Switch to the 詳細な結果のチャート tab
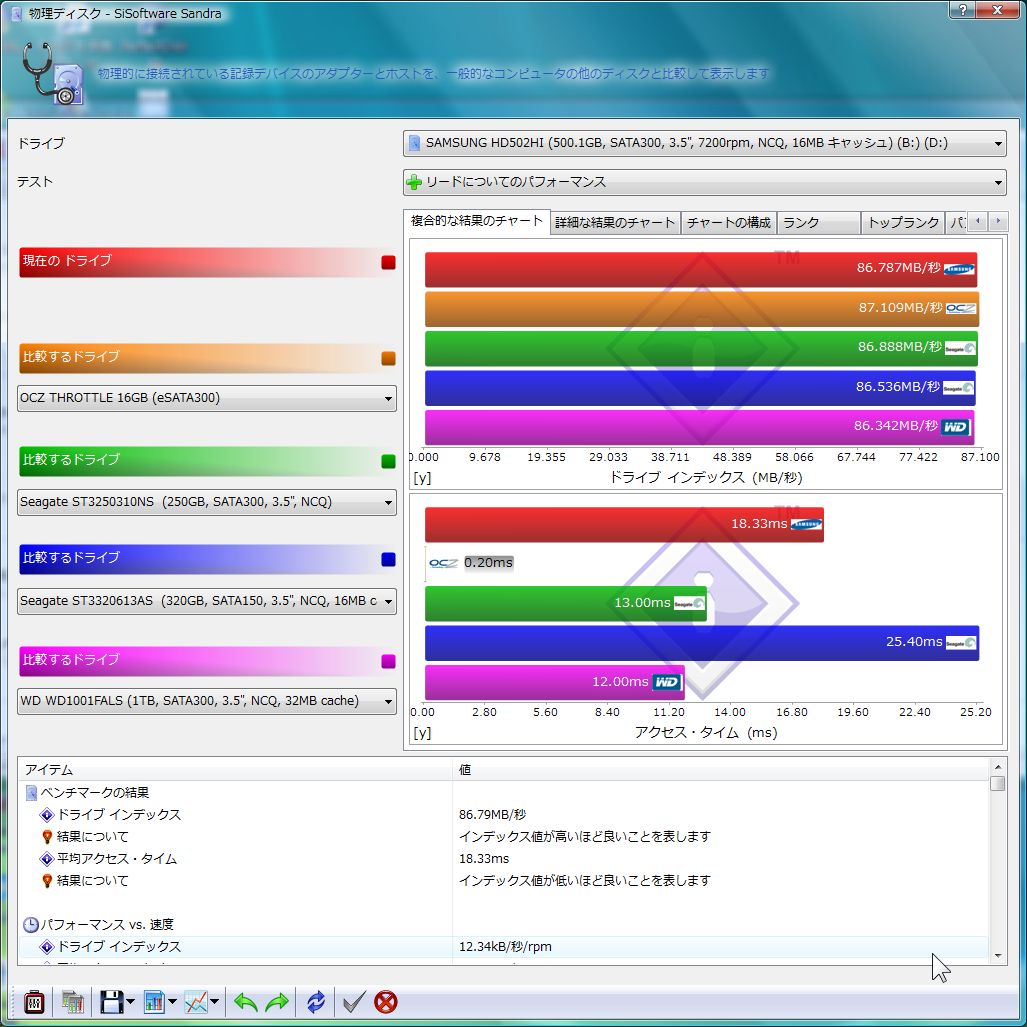The image size is (1027, 1027). [x=614, y=223]
